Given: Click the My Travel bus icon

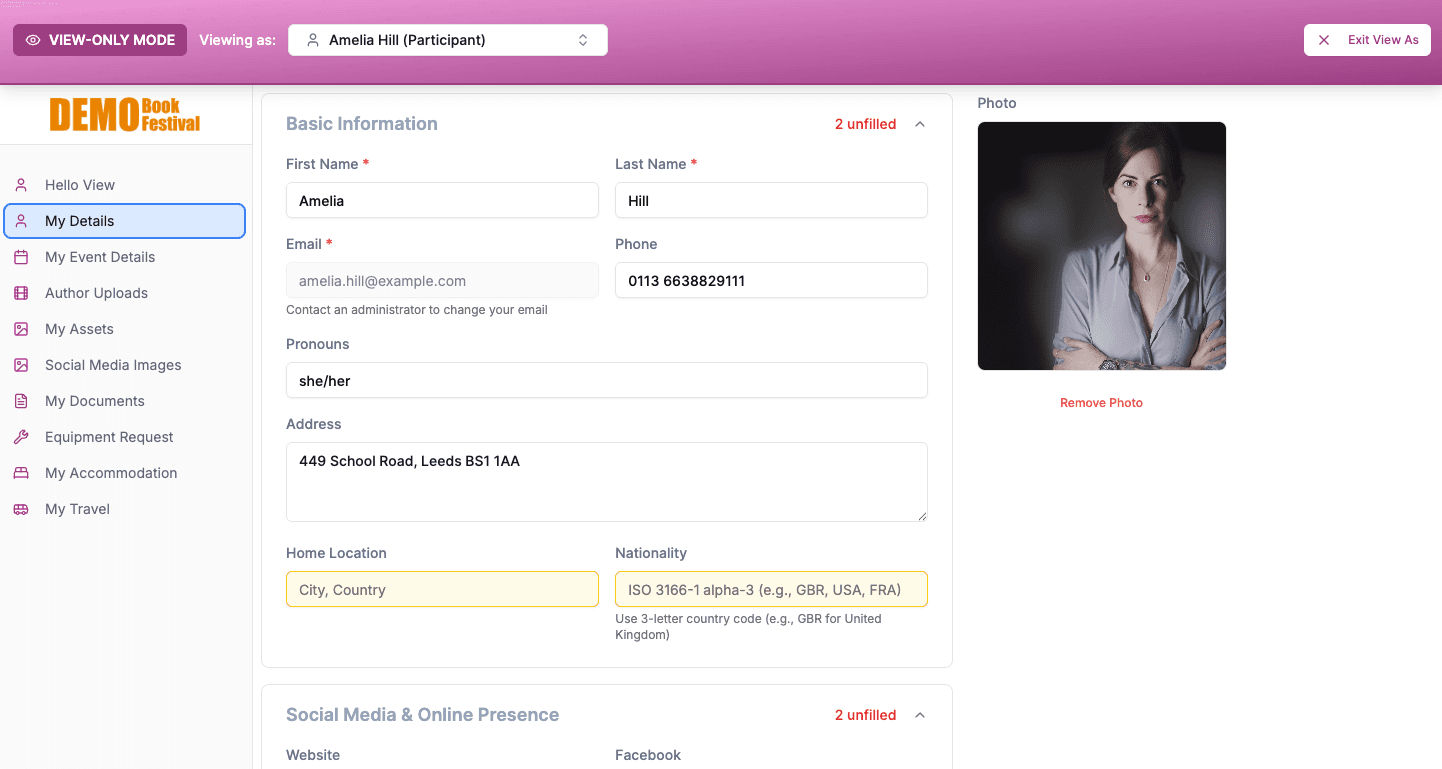Looking at the screenshot, I should coord(21,509).
